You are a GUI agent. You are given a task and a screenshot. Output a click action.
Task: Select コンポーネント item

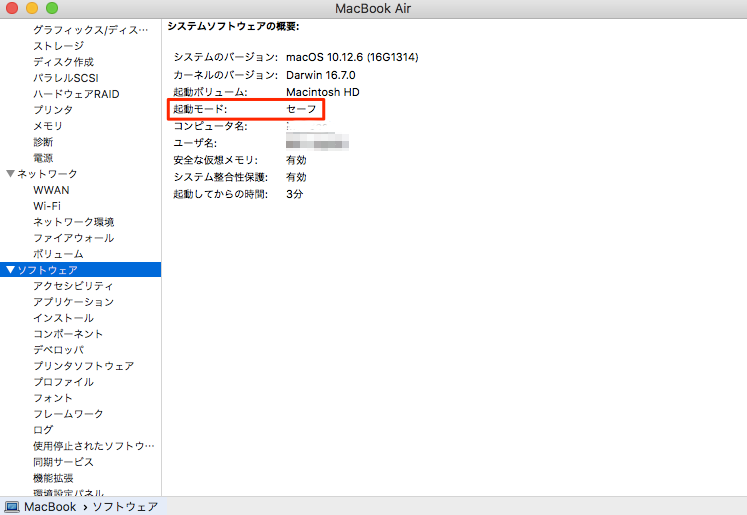coord(68,334)
